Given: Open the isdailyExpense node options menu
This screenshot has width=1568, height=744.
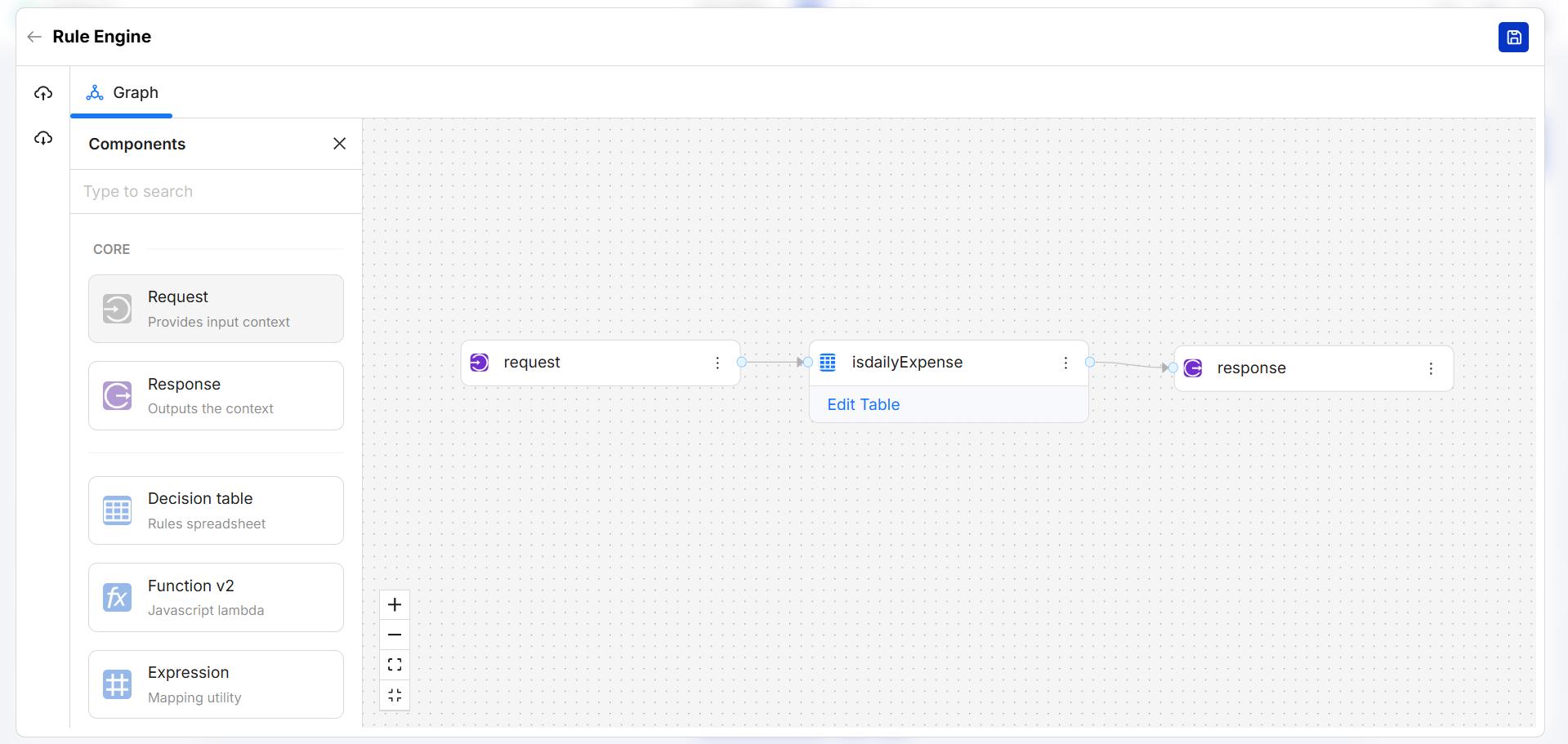Looking at the screenshot, I should point(1065,363).
